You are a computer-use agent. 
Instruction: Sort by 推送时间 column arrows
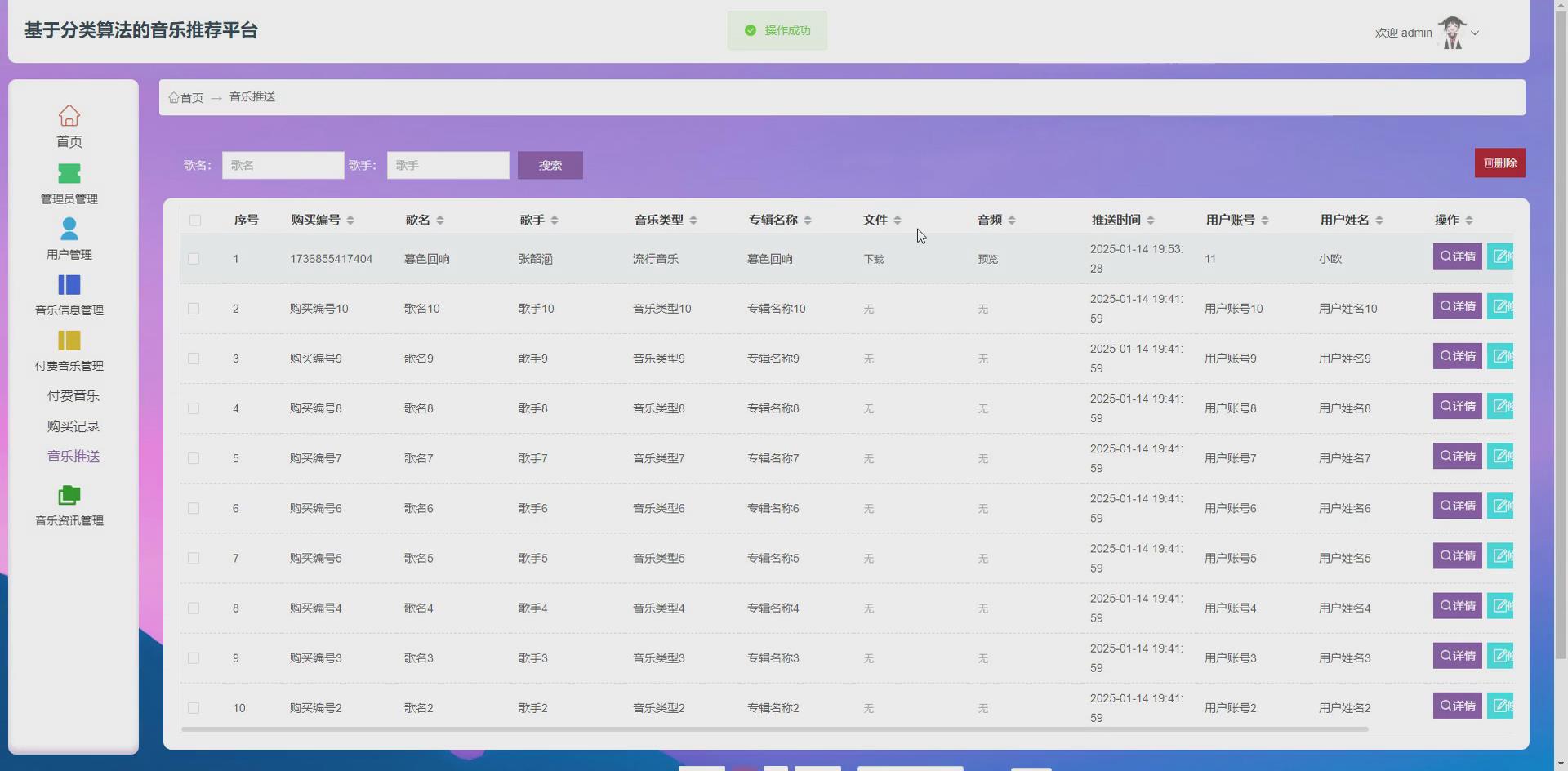(1151, 220)
